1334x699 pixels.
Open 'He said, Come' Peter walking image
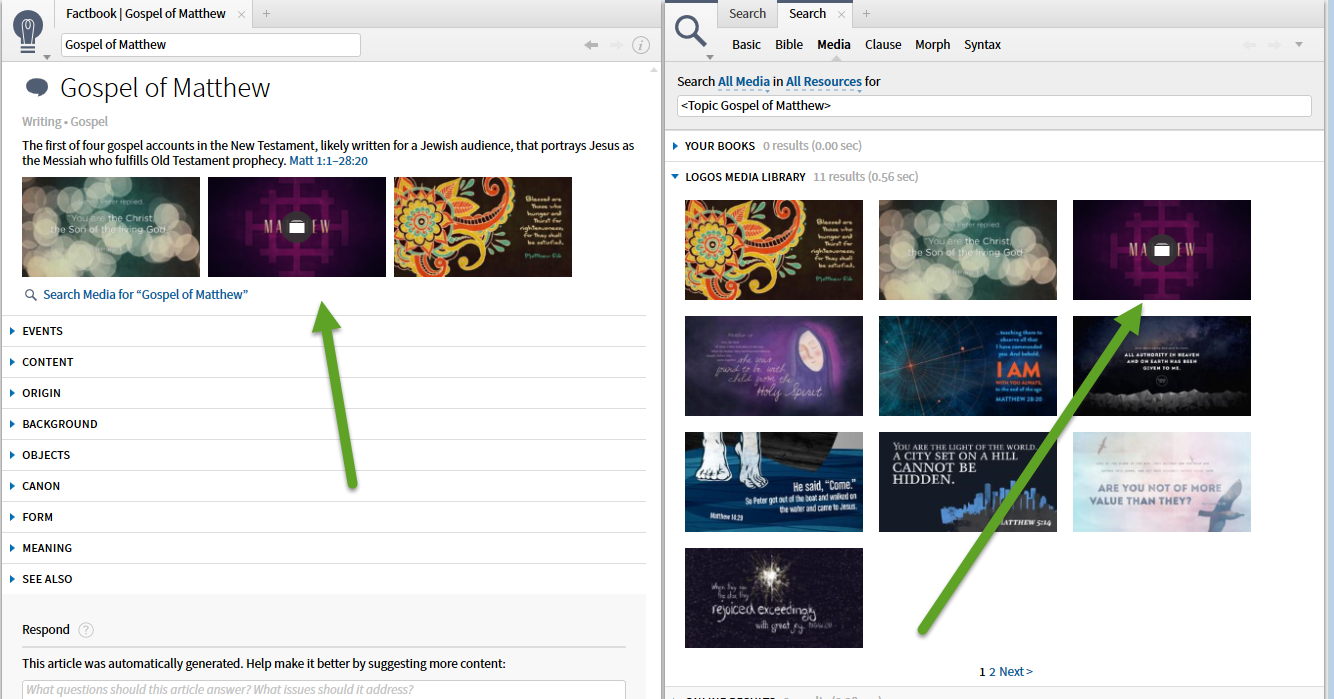[774, 482]
